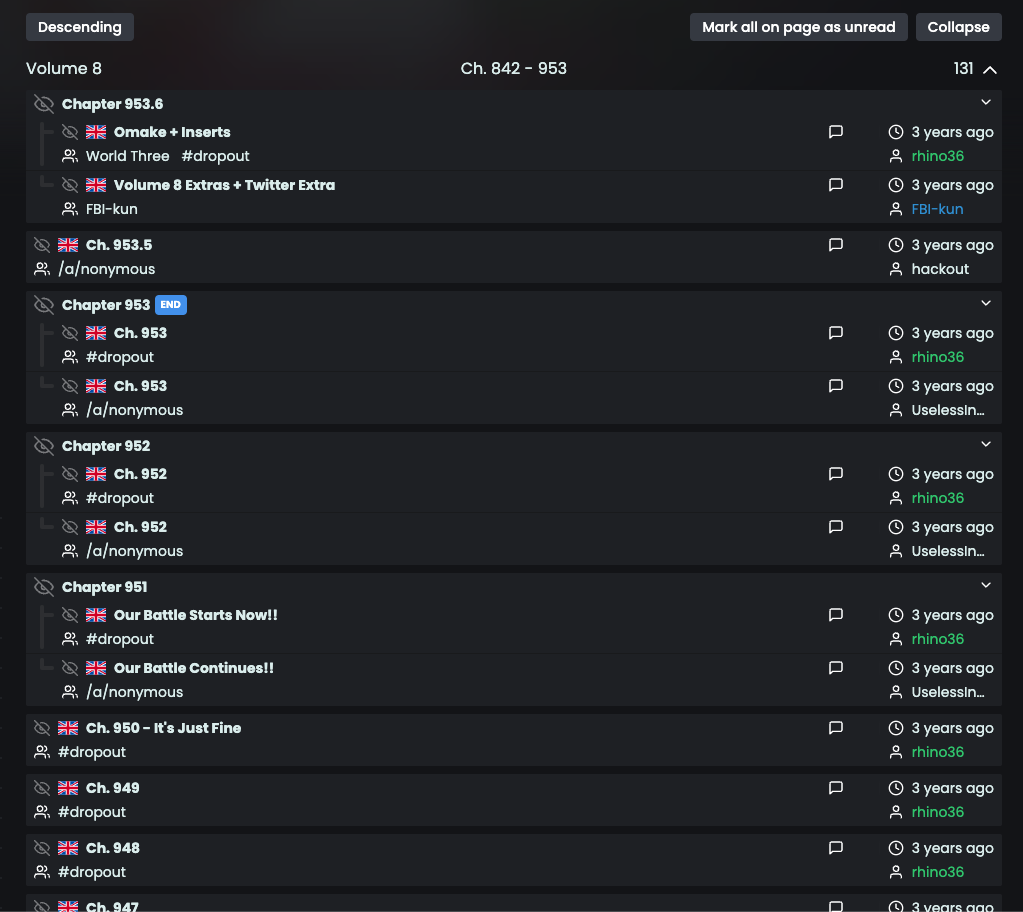The height and width of the screenshot is (912, 1023).
Task: Click the Collapse button
Action: pos(958,27)
